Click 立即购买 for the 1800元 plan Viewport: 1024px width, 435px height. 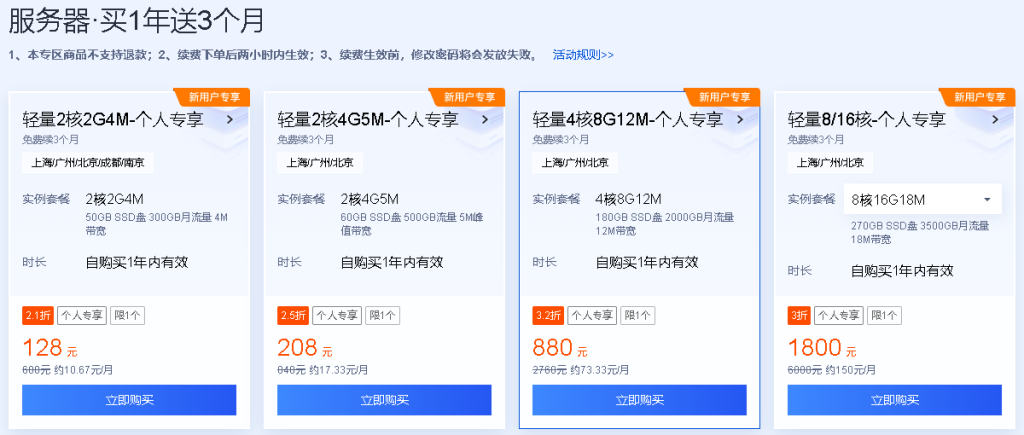click(x=894, y=400)
